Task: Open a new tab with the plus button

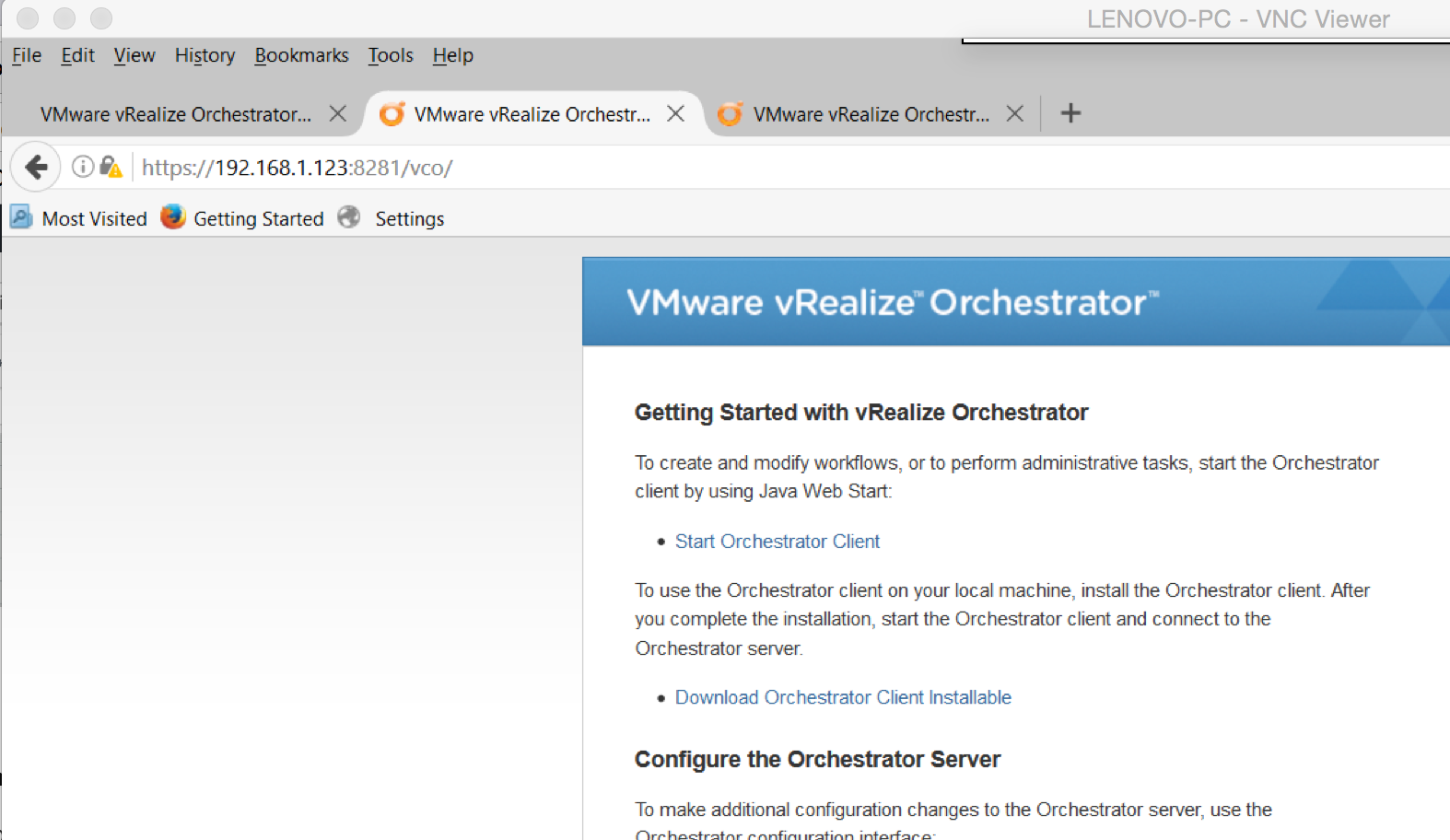Action: point(1070,113)
